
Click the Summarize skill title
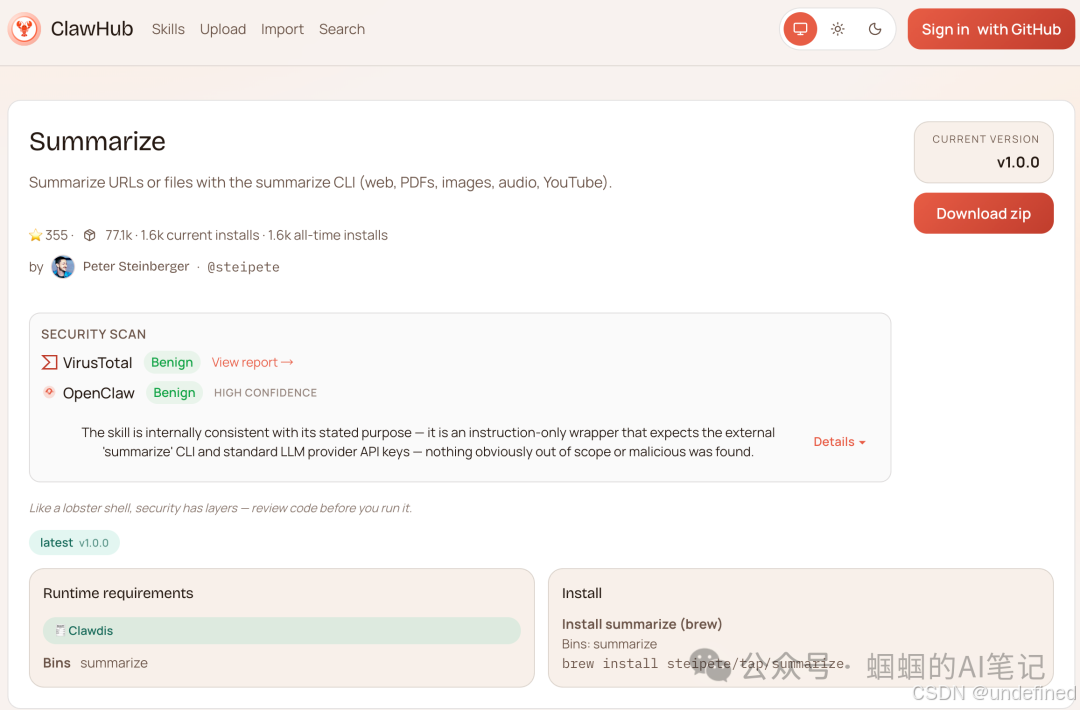tap(97, 141)
